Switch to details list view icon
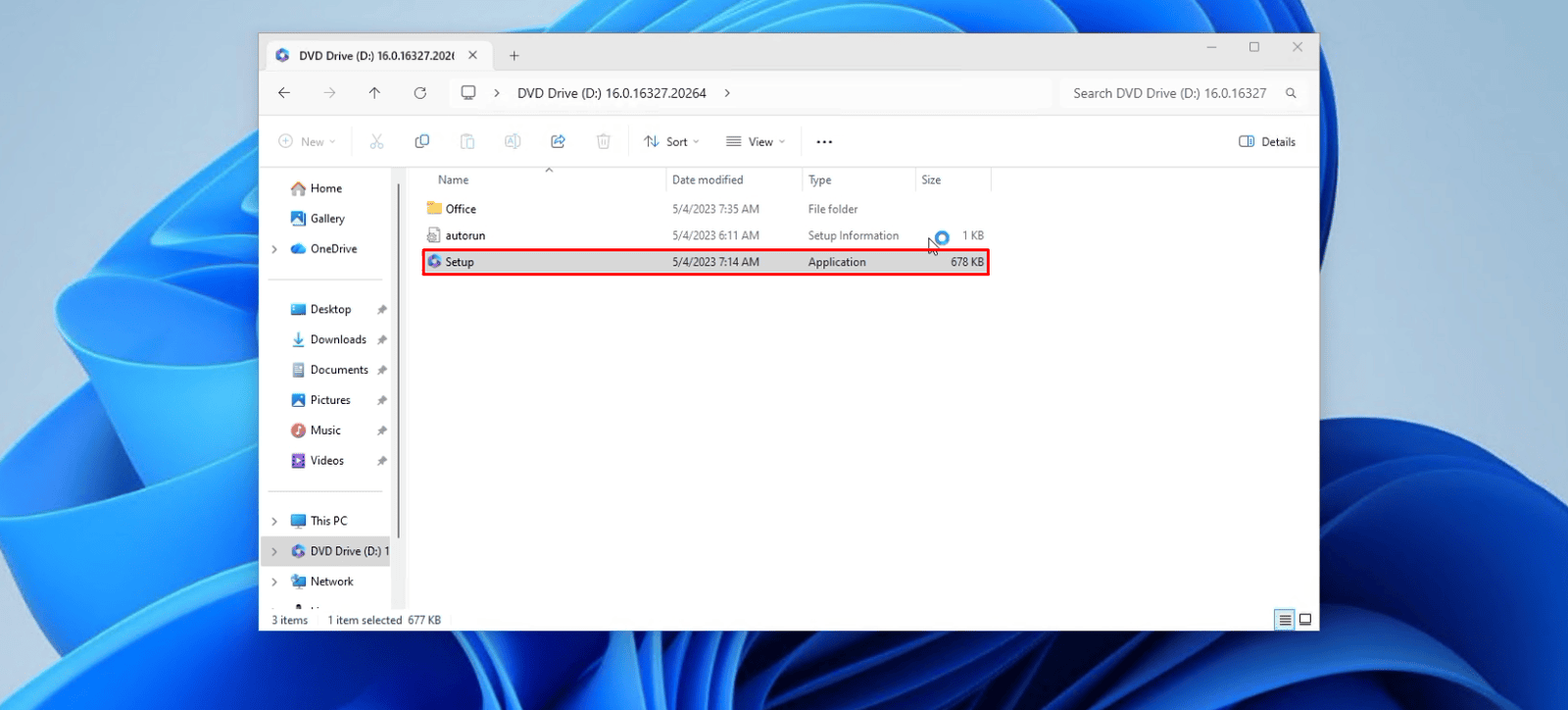This screenshot has height=710, width=1568. point(1285,620)
